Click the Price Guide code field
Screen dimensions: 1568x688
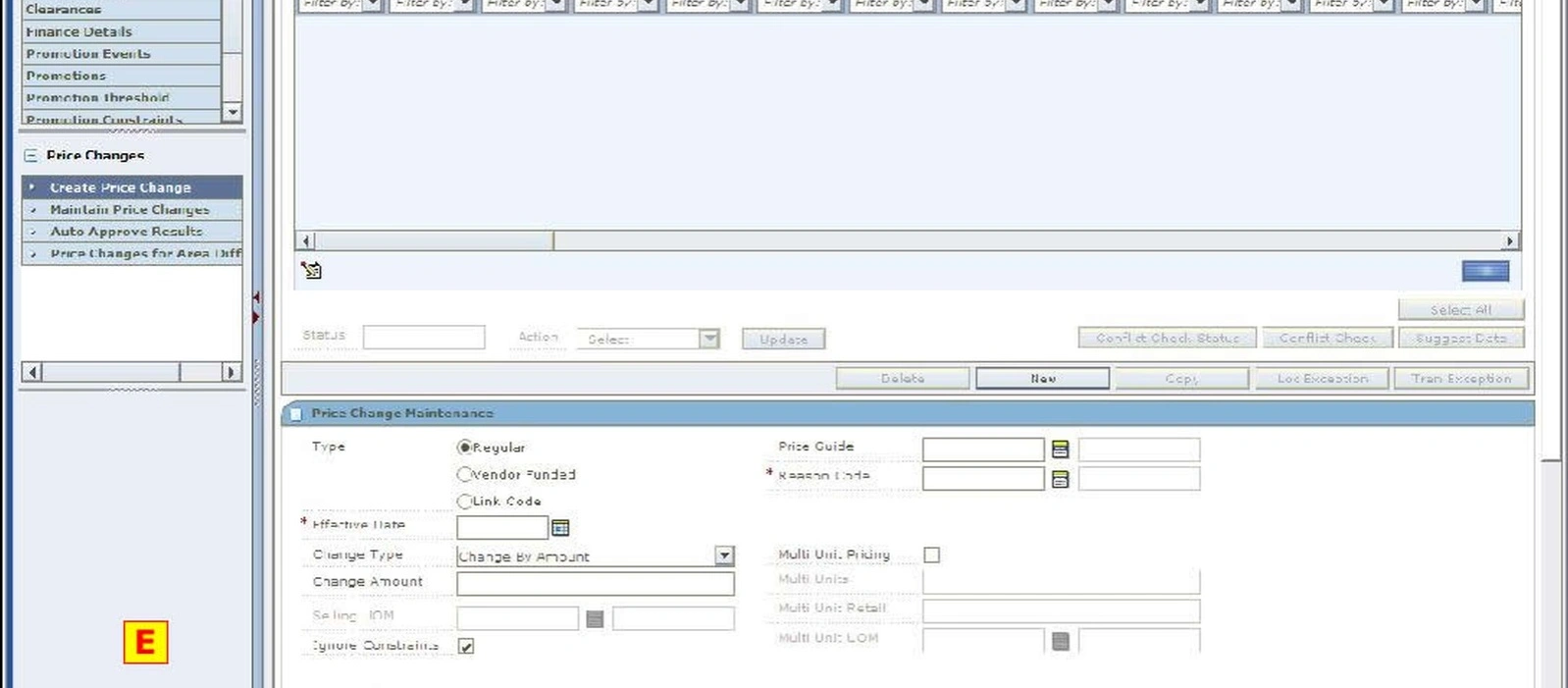[x=983, y=450]
